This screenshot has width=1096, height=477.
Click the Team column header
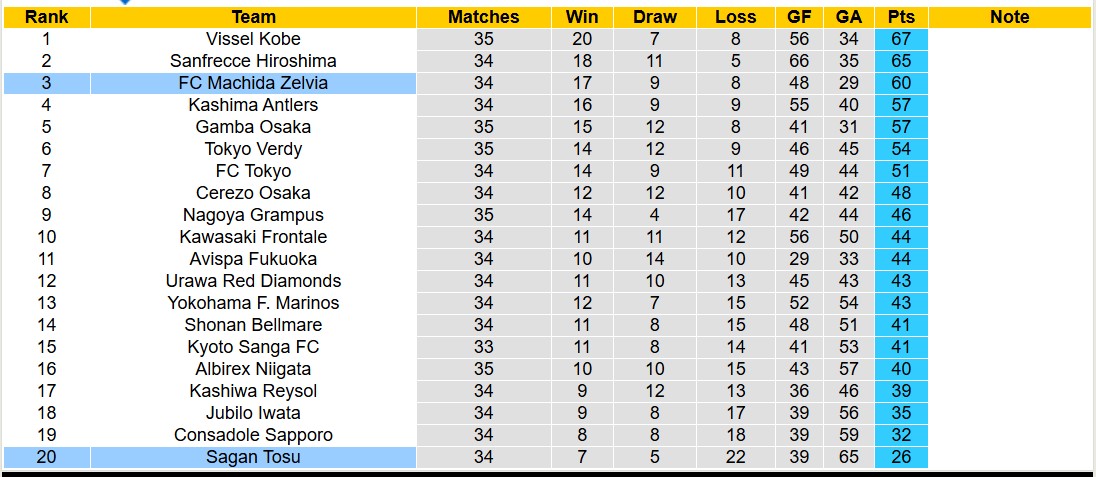point(253,17)
